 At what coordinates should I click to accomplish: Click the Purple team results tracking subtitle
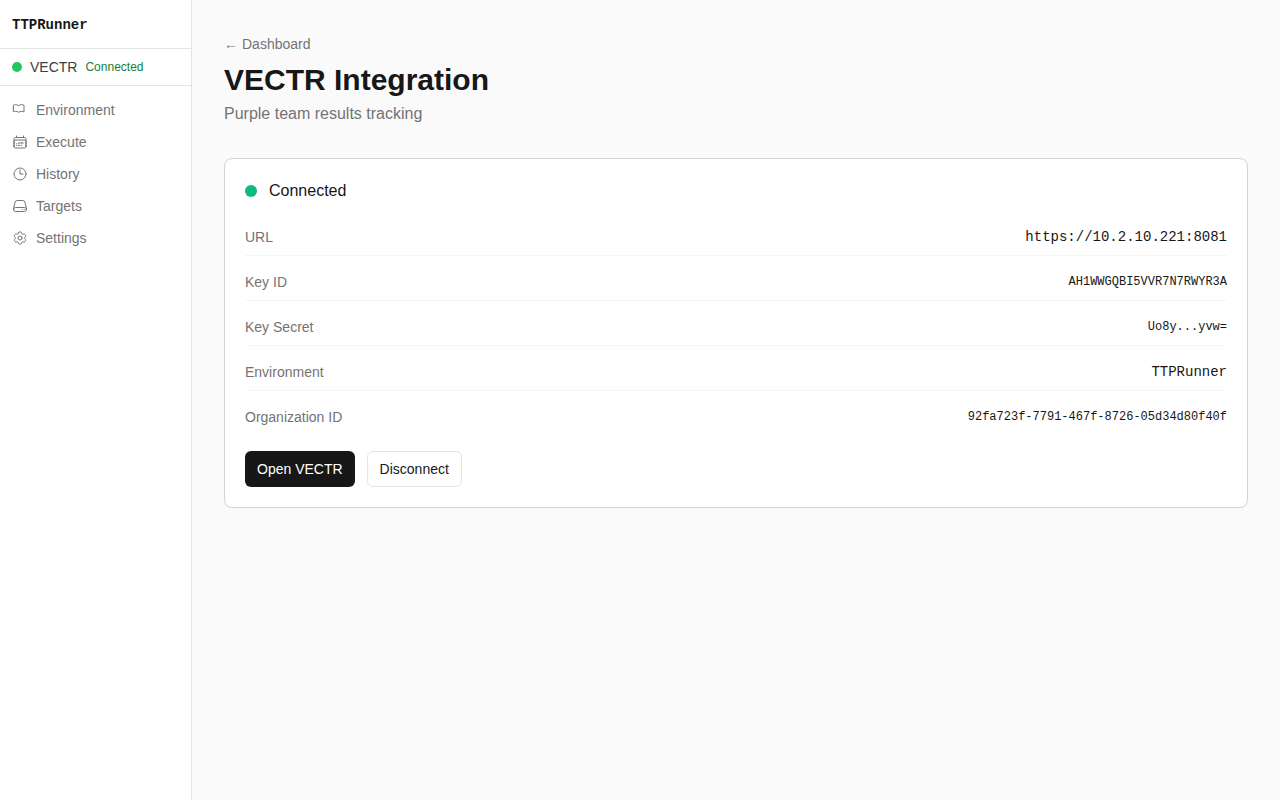tap(323, 114)
